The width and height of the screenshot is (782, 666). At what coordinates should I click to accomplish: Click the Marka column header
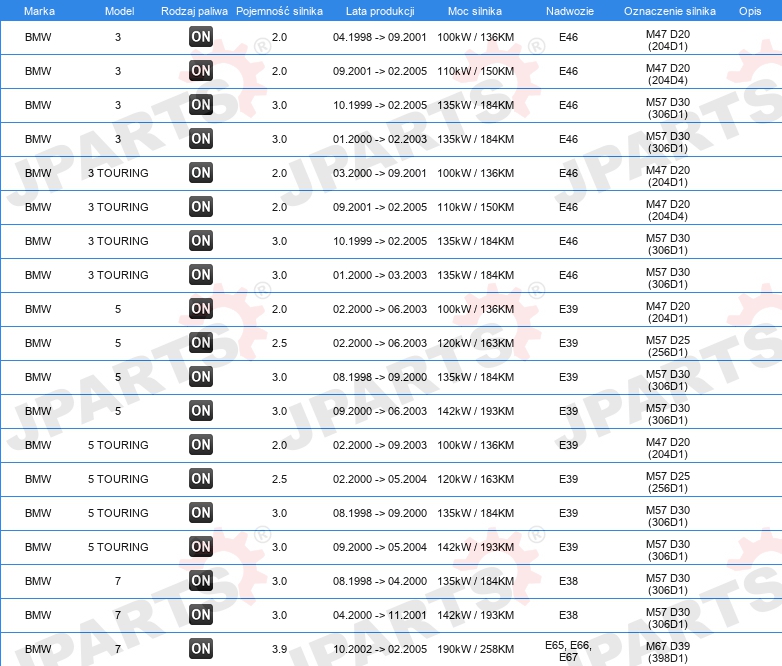(x=39, y=11)
